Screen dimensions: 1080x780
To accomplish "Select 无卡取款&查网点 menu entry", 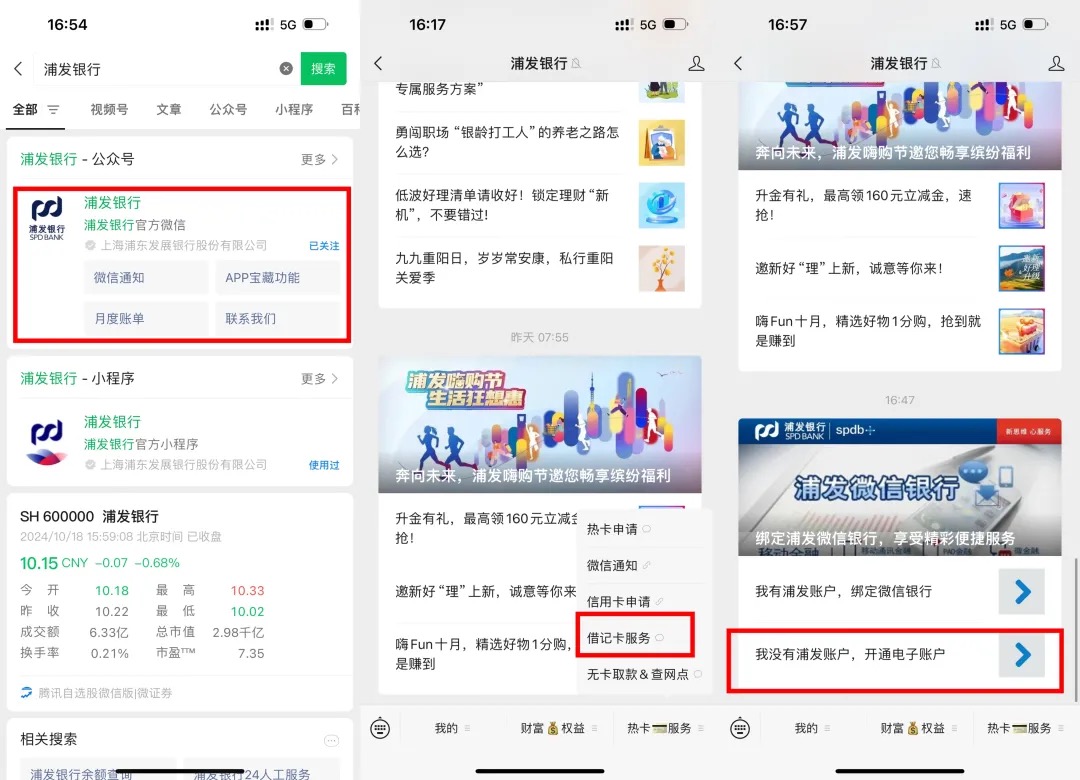I will point(643,674).
